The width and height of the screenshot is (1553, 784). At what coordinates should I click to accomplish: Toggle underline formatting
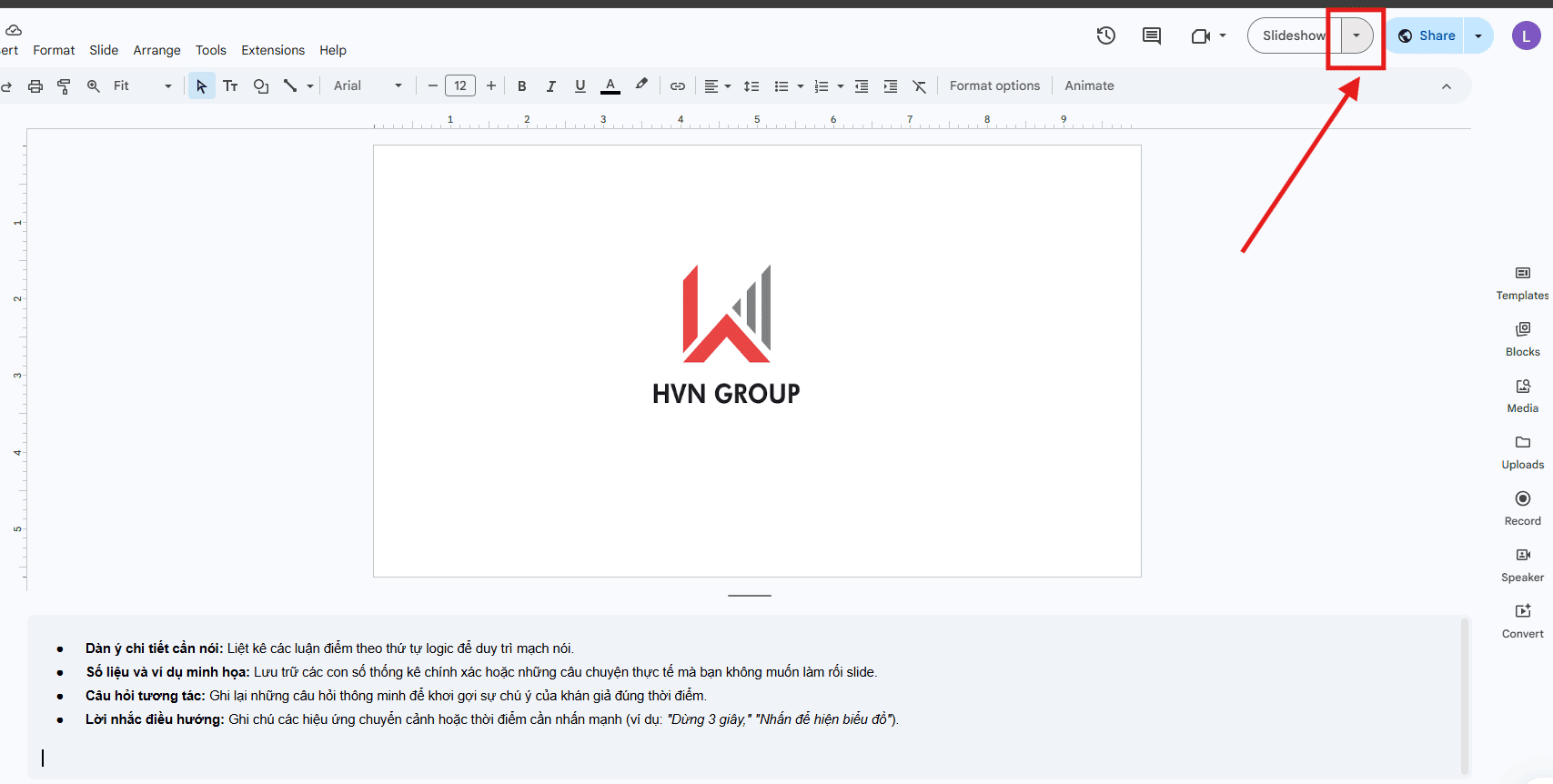pyautogui.click(x=580, y=85)
